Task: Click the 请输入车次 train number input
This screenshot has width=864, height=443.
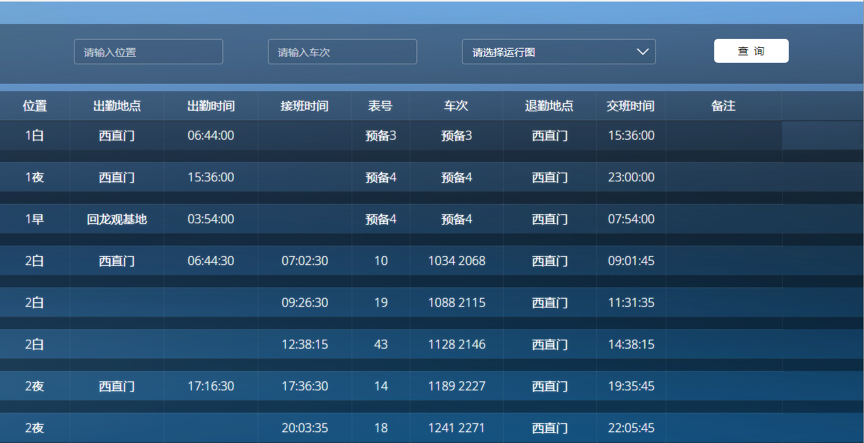Action: tap(342, 52)
